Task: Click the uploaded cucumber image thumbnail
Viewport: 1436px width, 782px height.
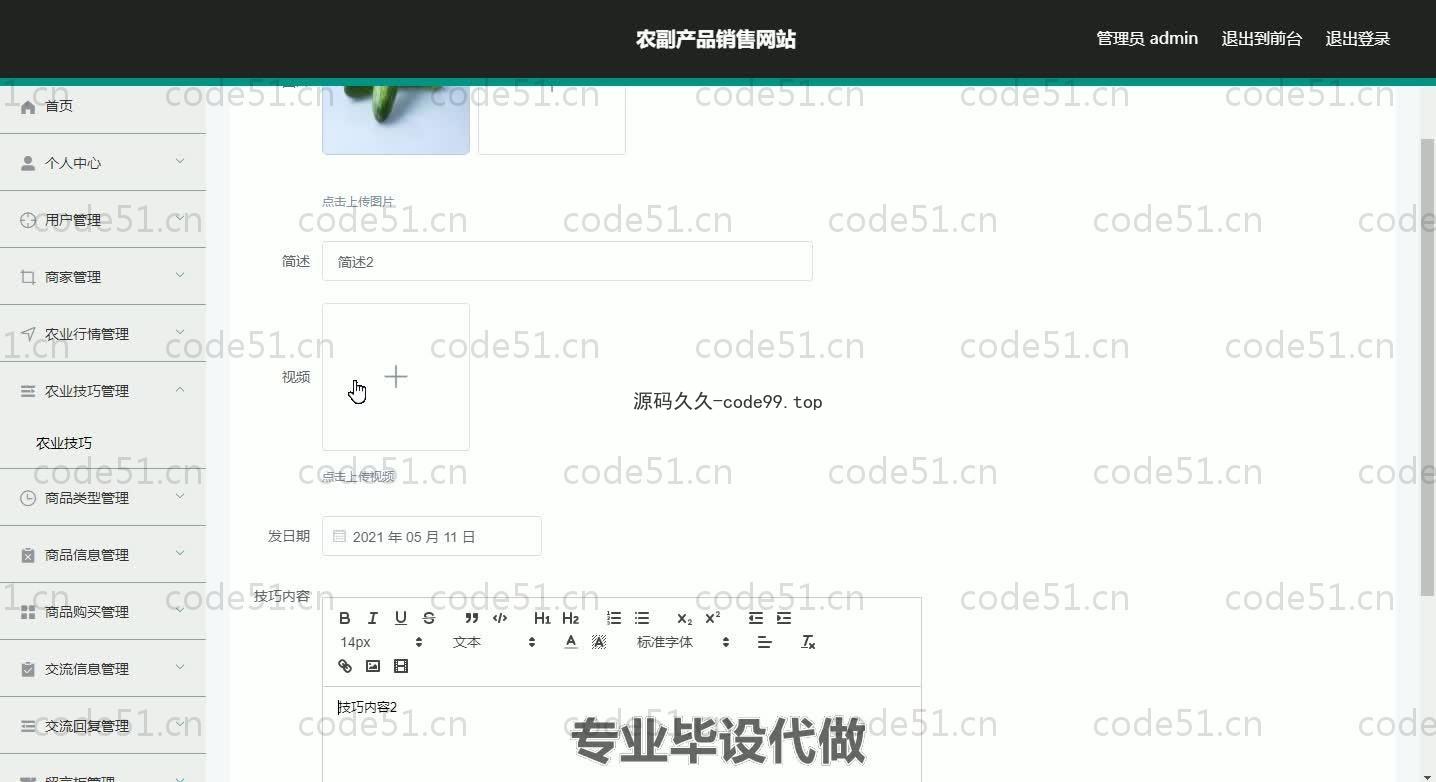Action: pyautogui.click(x=396, y=120)
